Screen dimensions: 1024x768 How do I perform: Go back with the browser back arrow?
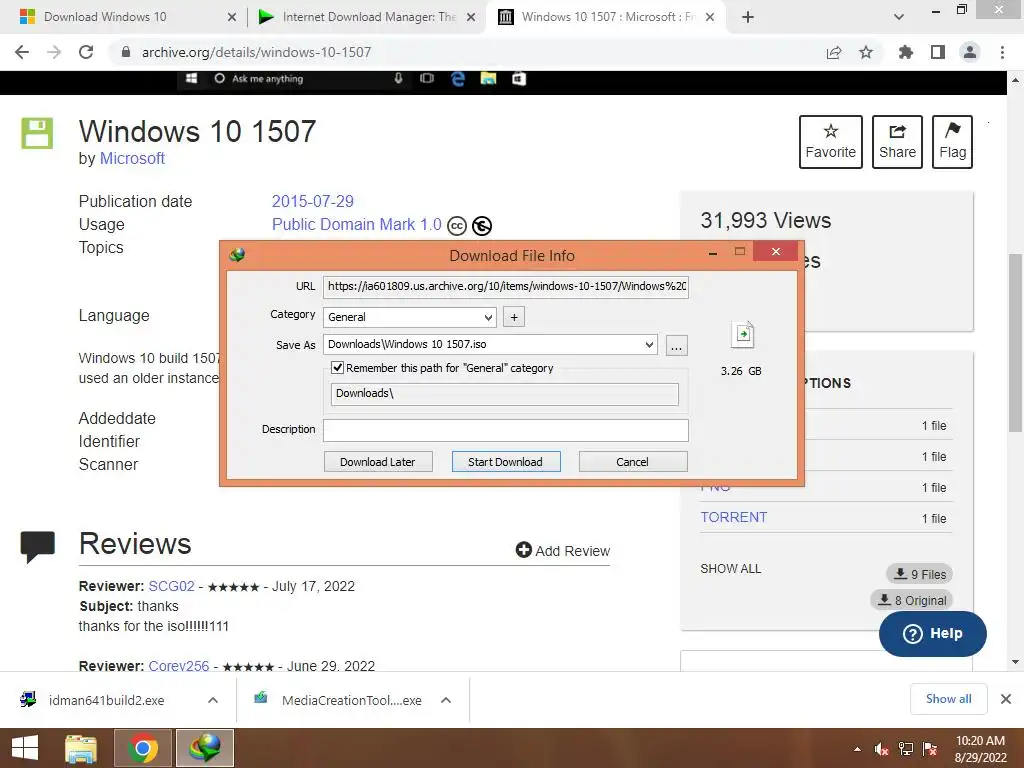coord(22,52)
